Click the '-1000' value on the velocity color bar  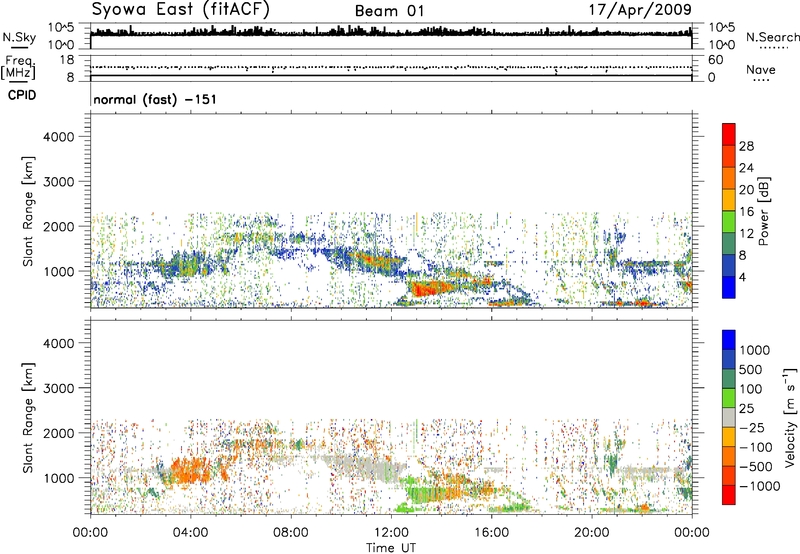tap(759, 486)
